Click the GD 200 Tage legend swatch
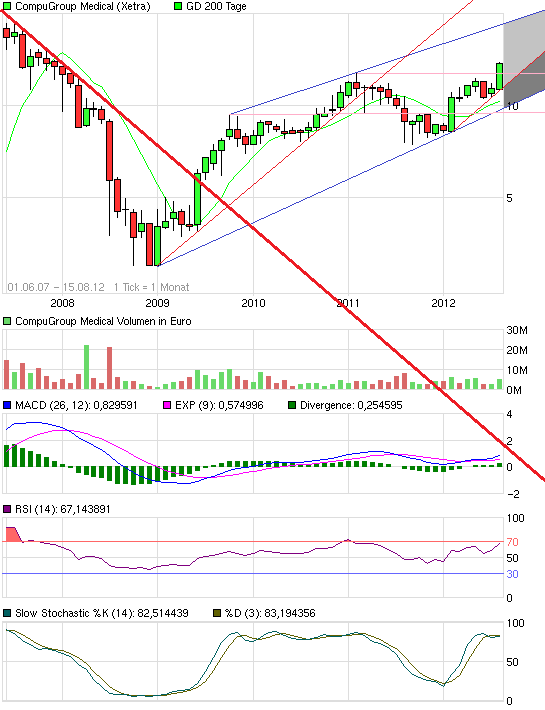The image size is (545, 710). 178,6
